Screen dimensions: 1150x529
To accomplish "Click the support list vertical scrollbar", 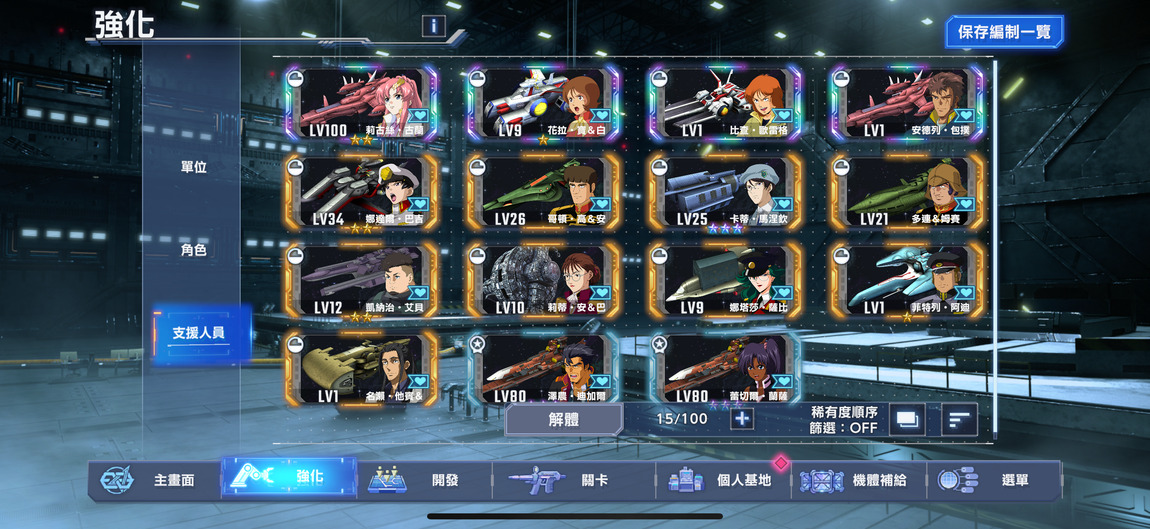I will point(995,249).
